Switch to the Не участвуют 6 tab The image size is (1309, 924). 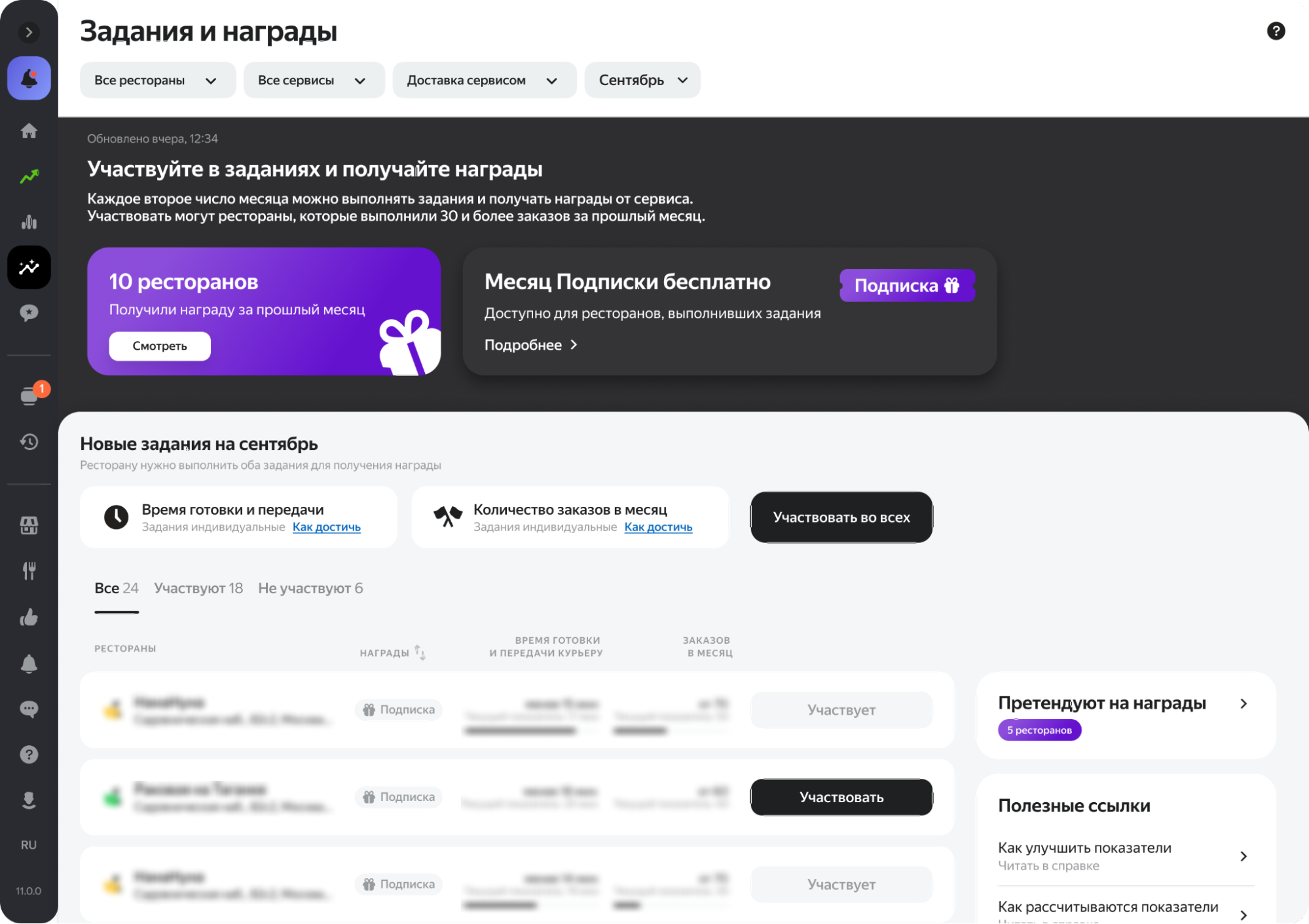click(x=310, y=588)
